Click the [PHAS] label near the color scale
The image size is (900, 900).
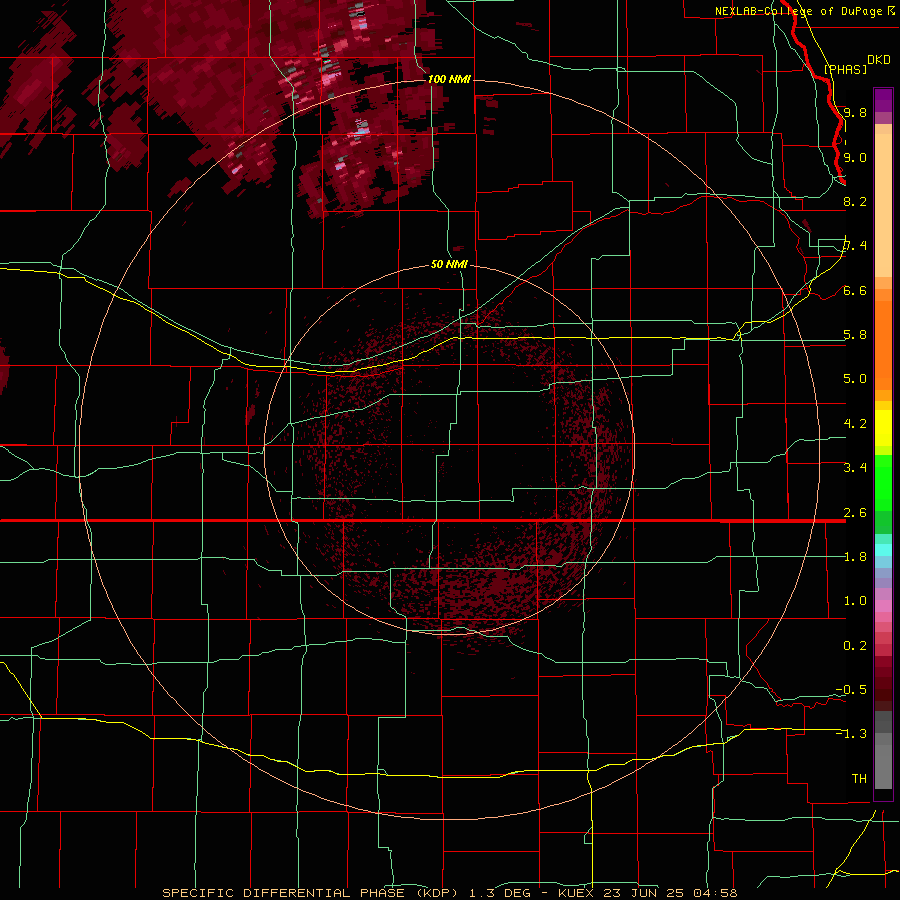pos(845,69)
